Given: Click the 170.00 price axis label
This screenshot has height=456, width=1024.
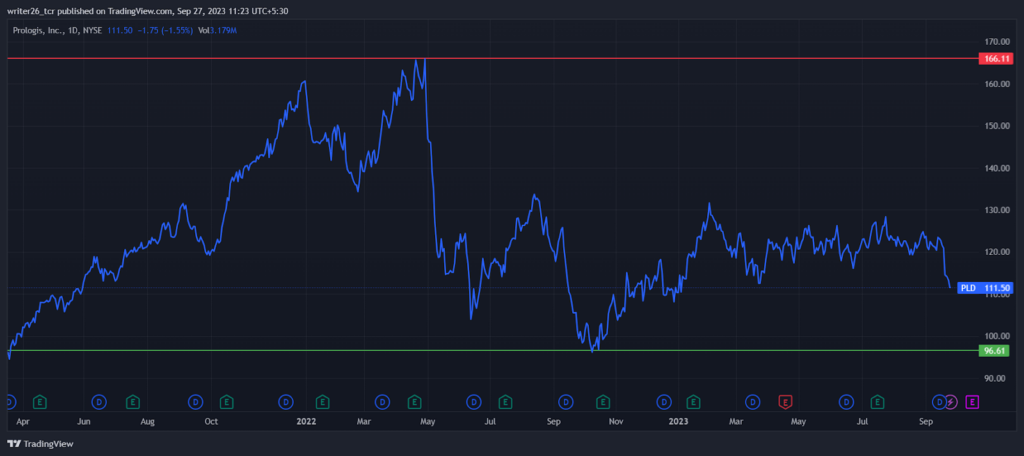Looking at the screenshot, I should (997, 42).
